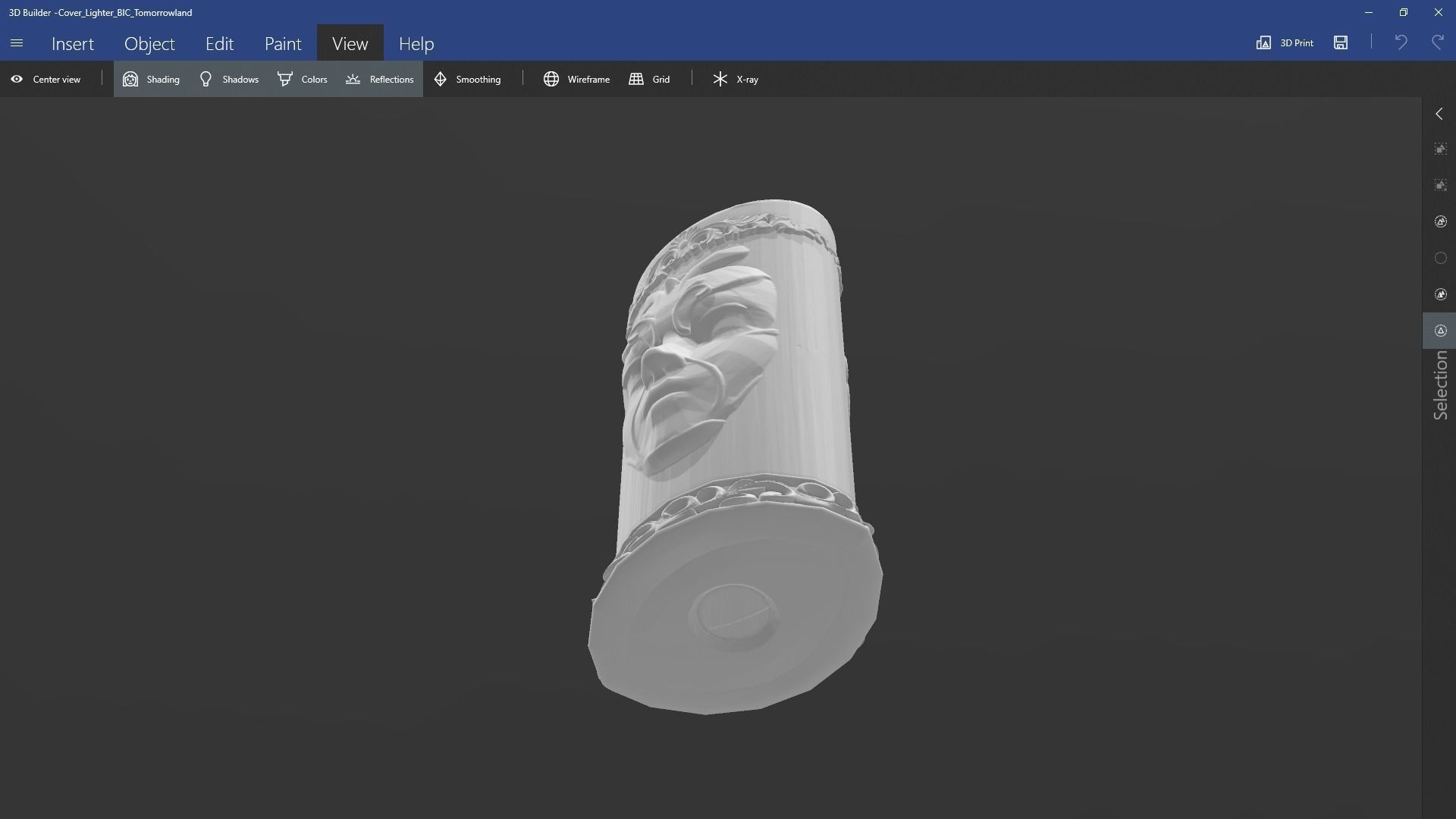Screen dimensions: 1456x819
Task: Open the Object tab
Action: coord(149,43)
